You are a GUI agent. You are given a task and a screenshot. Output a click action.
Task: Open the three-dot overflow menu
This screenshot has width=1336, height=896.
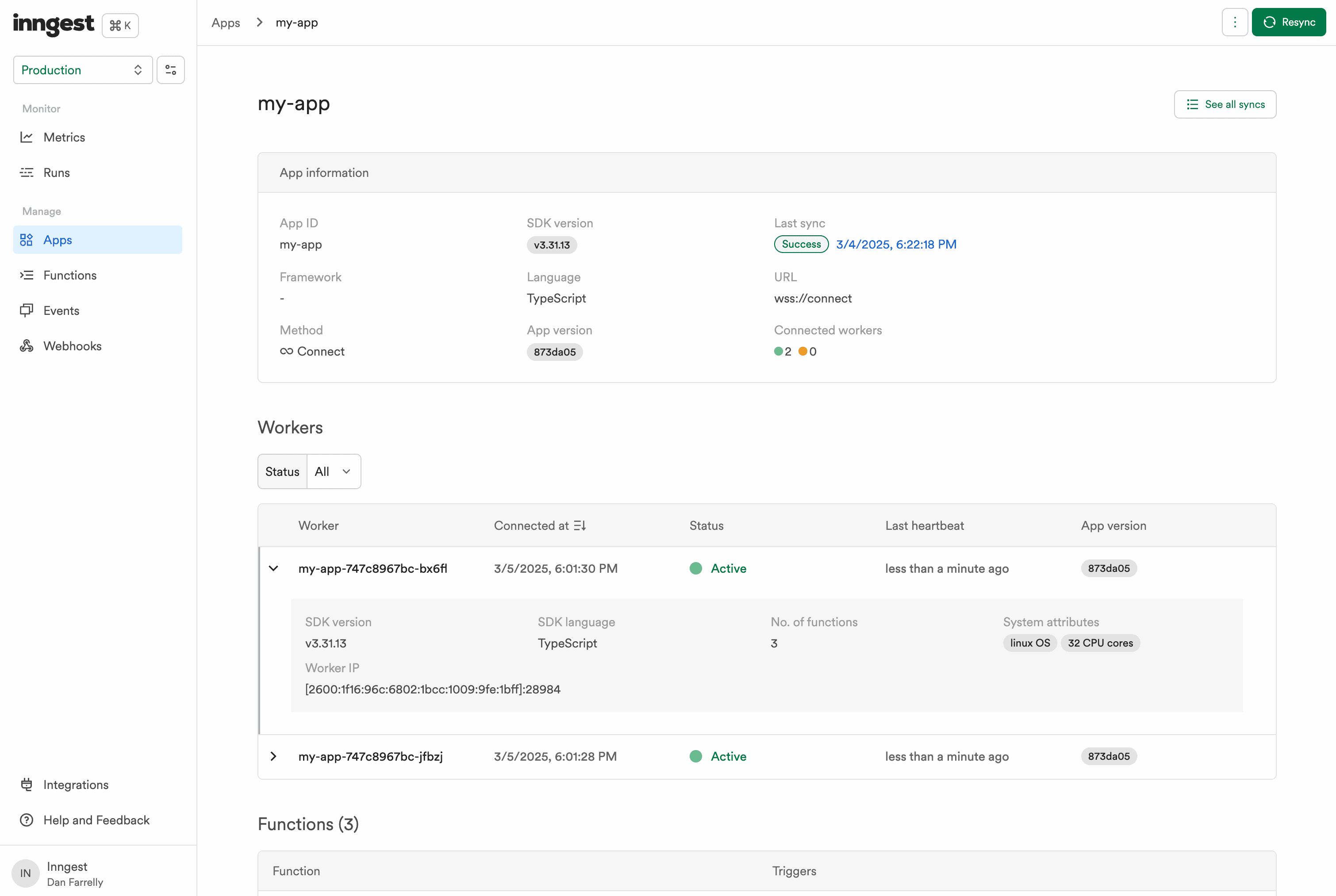coord(1234,22)
